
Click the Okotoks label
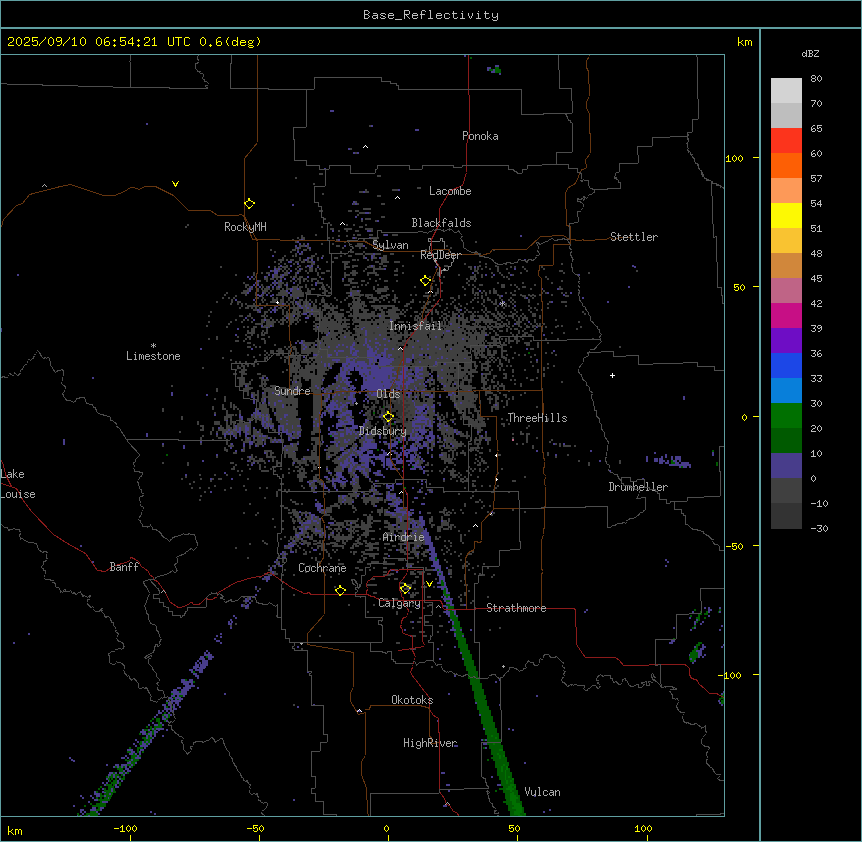tap(412, 700)
